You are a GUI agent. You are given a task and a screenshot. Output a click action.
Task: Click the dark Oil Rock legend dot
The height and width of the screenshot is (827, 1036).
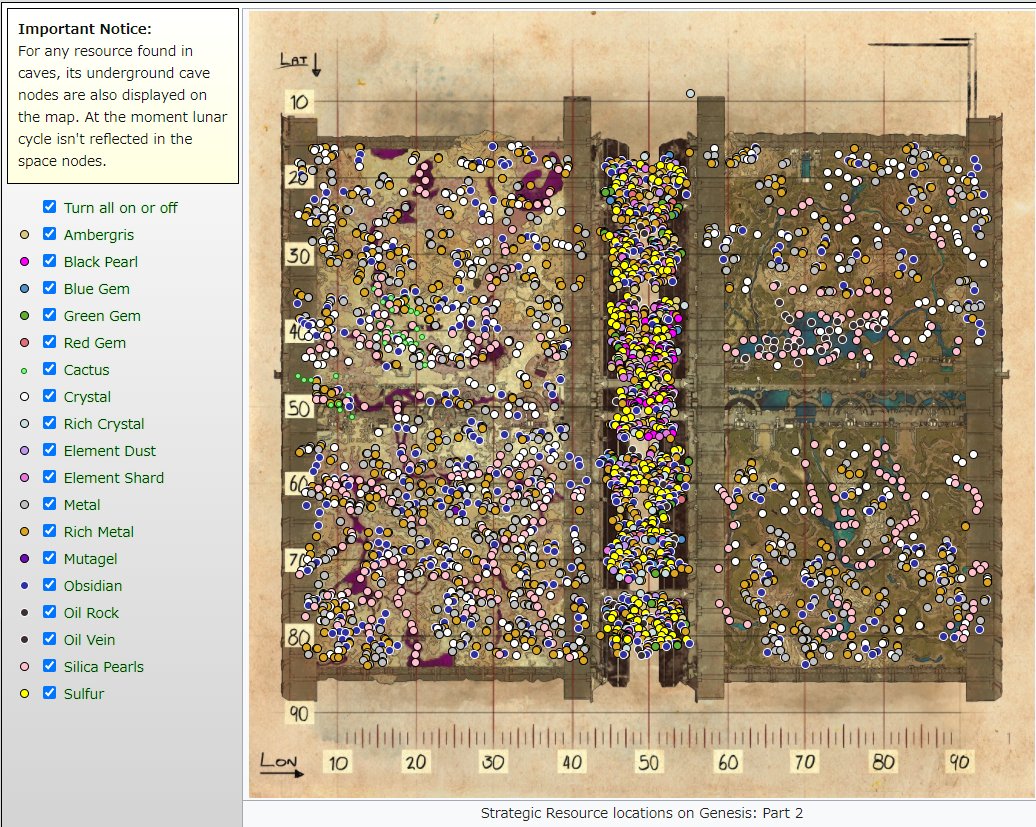click(x=24, y=613)
